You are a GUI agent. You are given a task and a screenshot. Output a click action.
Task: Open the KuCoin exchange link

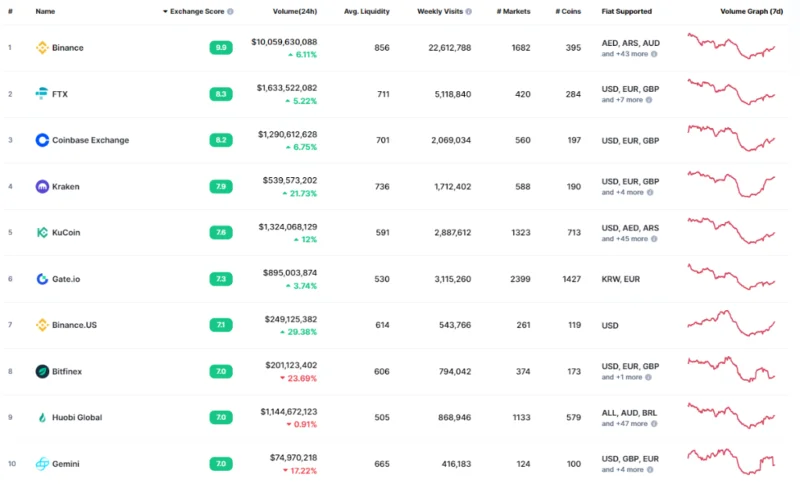[66, 233]
